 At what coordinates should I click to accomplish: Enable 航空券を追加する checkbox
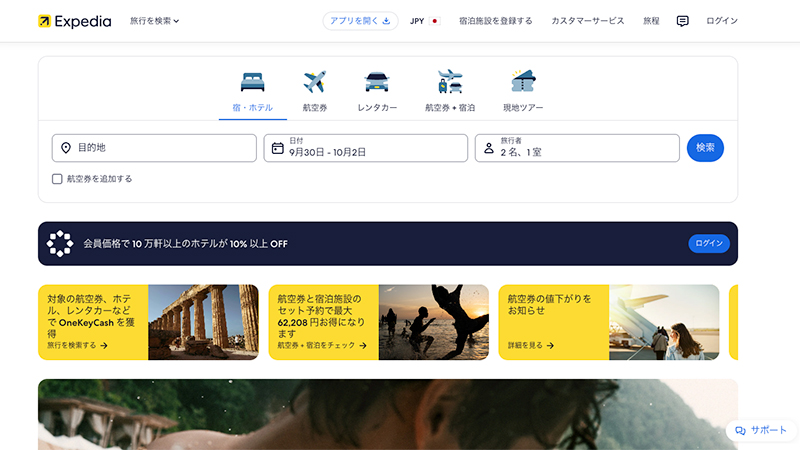(x=58, y=179)
